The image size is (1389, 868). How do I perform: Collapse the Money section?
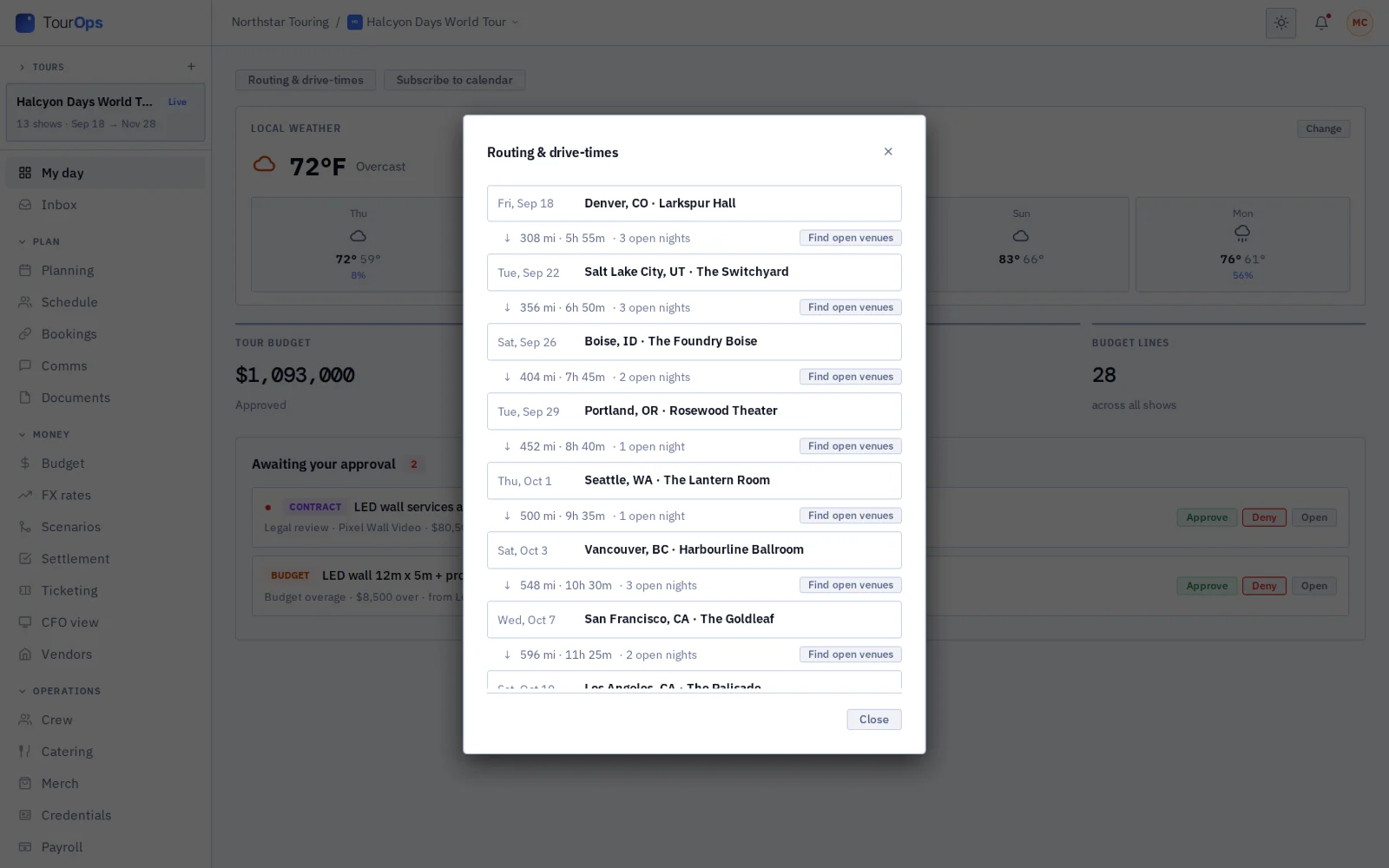[x=43, y=435]
